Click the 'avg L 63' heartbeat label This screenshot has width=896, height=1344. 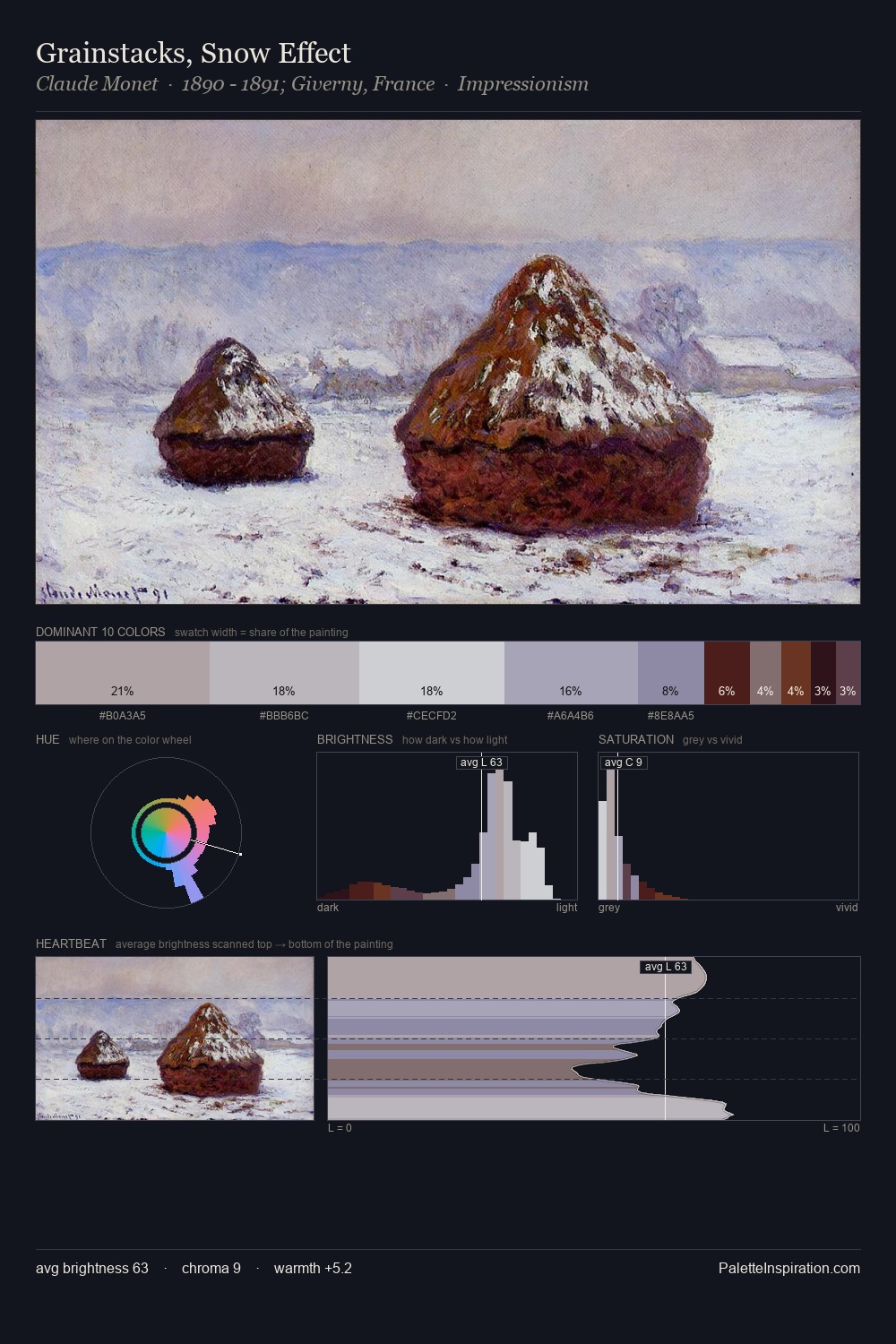666,967
